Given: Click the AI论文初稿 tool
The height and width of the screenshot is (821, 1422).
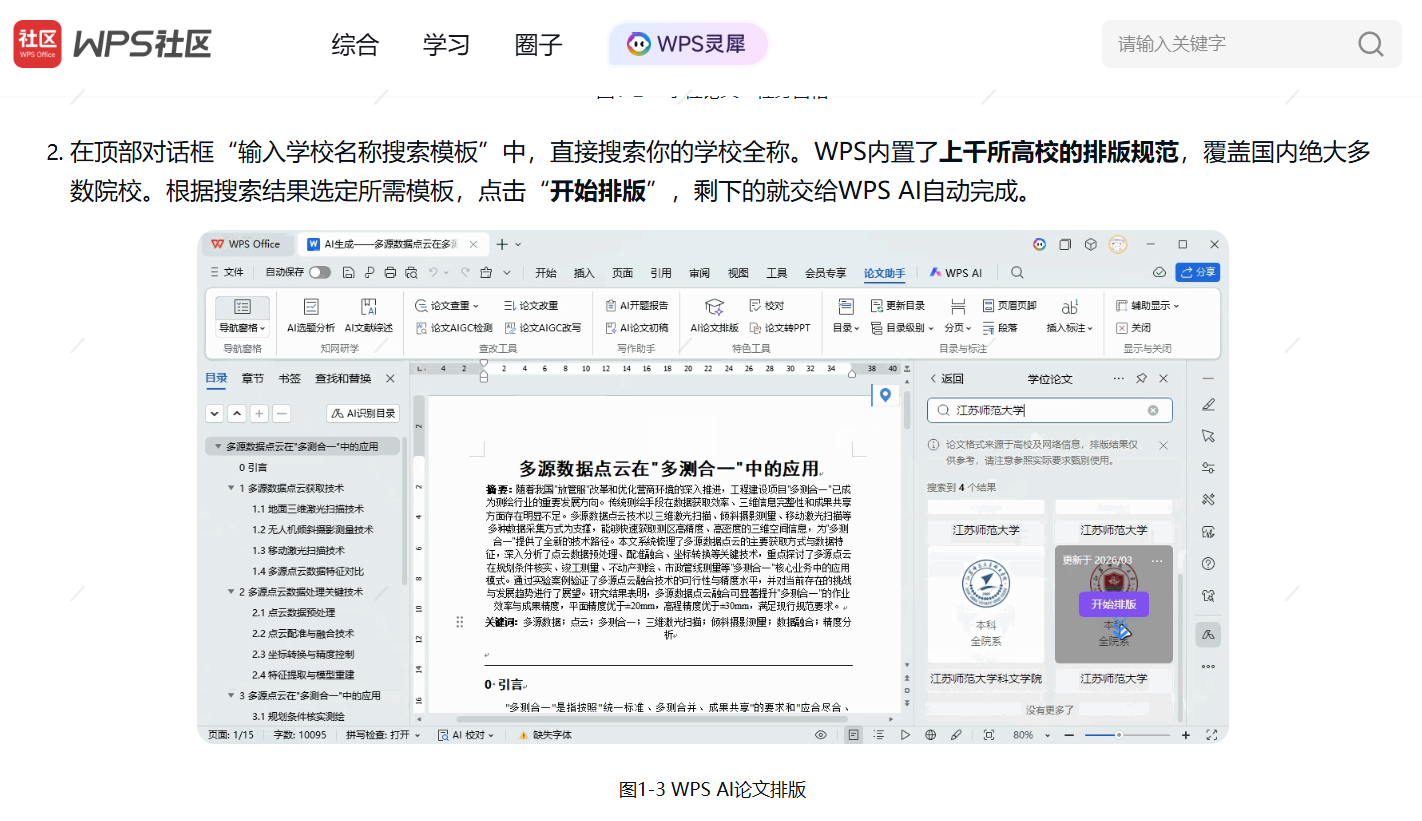Looking at the screenshot, I should [637, 327].
